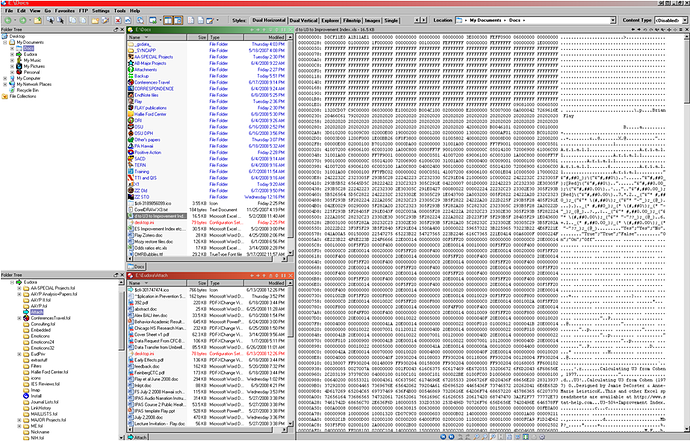Switch to Dual Horizontal style
The height and width of the screenshot is (441, 690).
point(268,20)
